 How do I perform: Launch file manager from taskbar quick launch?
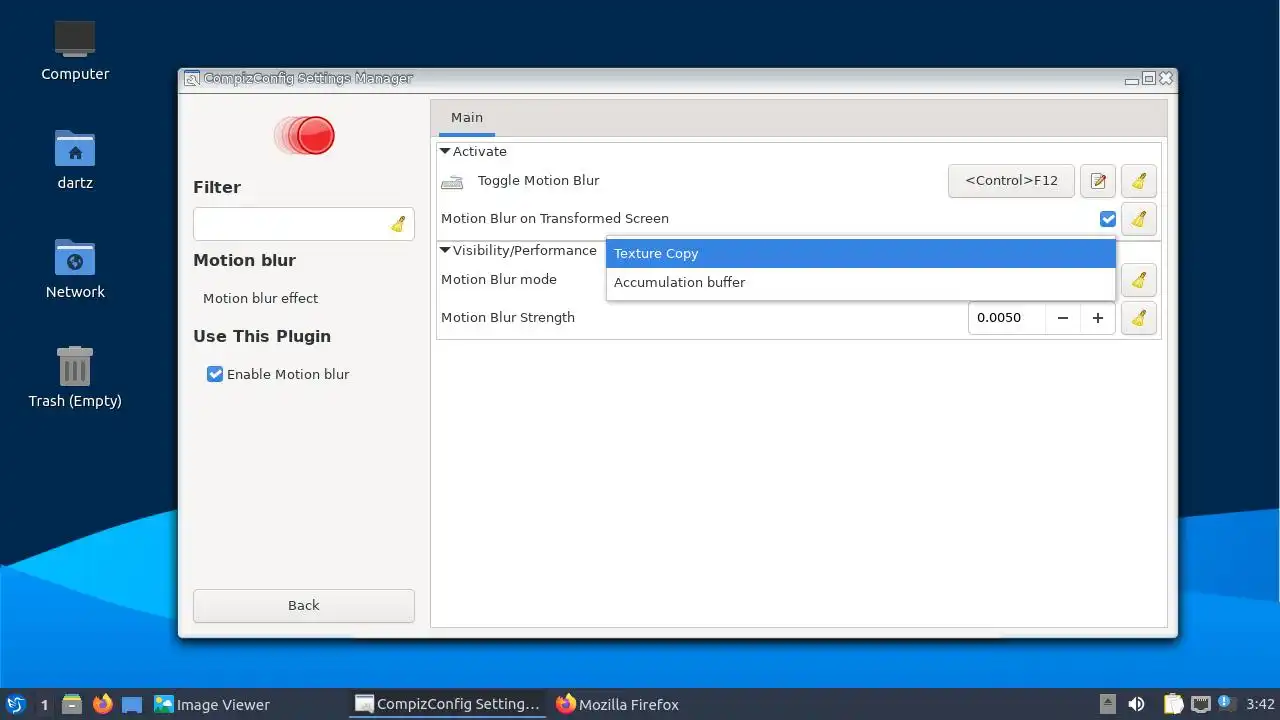[x=72, y=704]
